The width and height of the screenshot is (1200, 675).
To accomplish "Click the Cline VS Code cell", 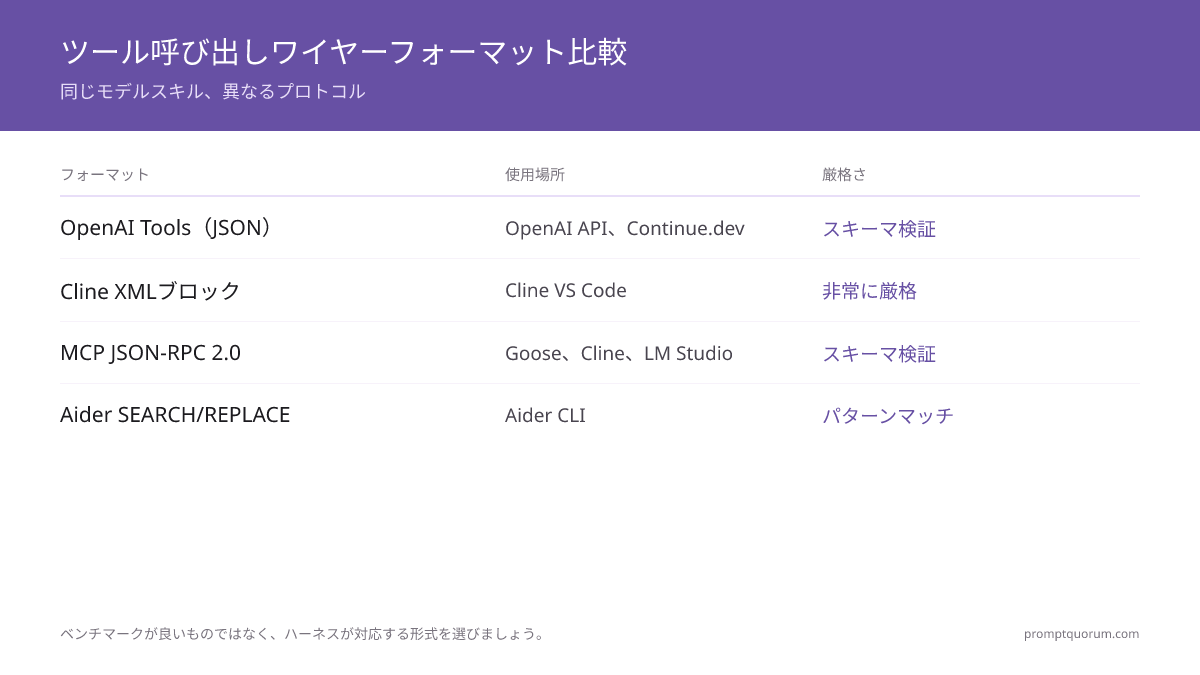I will 566,291.
